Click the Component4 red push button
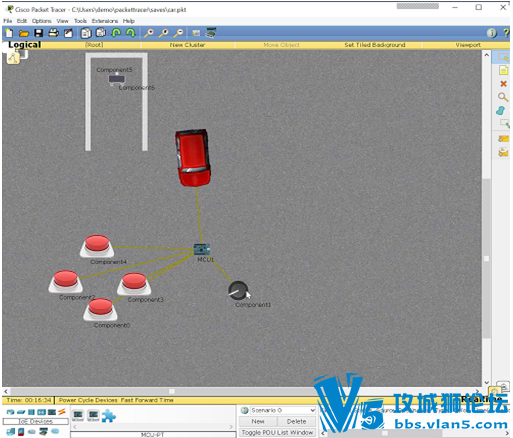This screenshot has width=513, height=438. (97, 246)
